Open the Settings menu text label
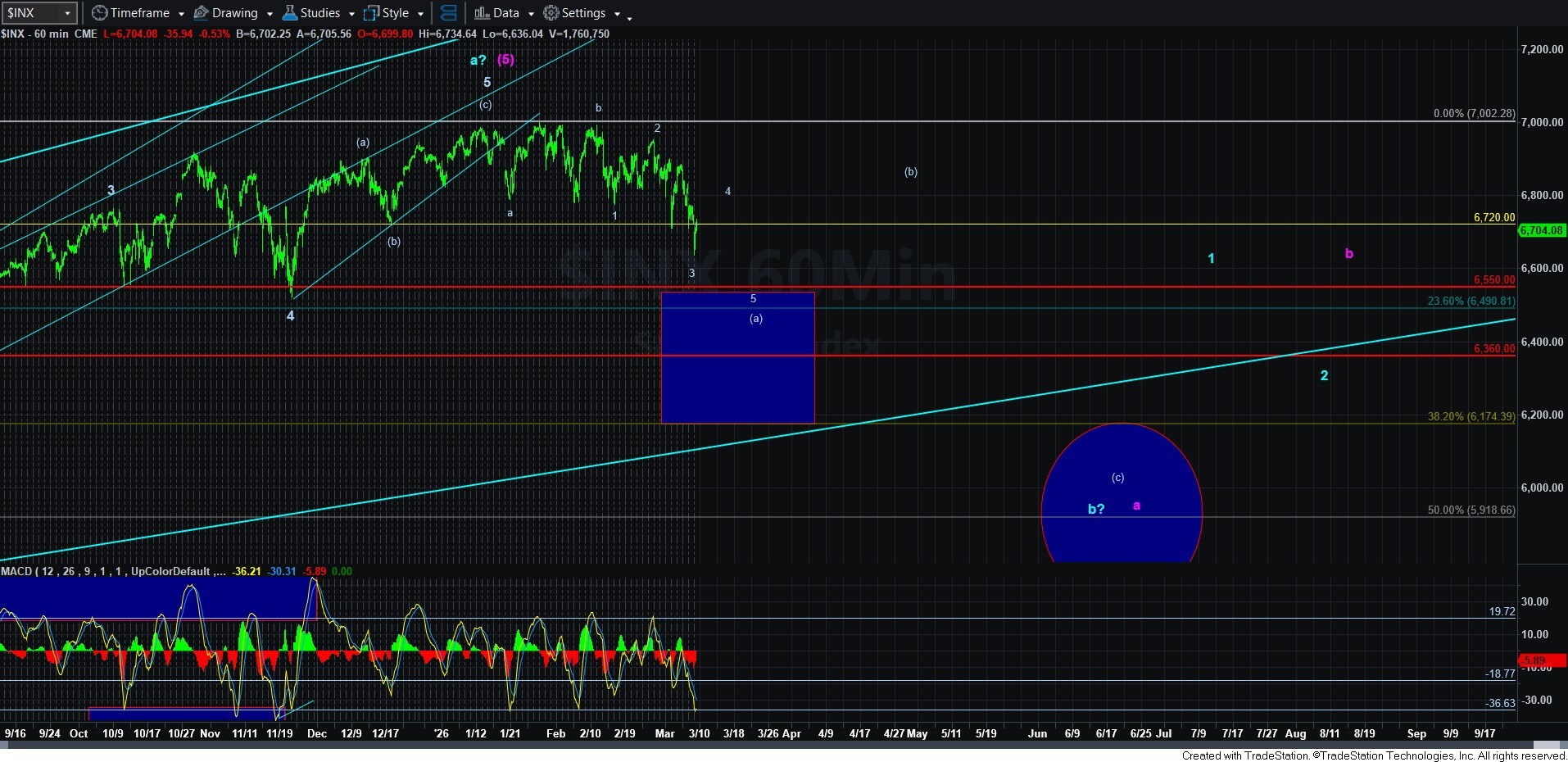 click(583, 13)
